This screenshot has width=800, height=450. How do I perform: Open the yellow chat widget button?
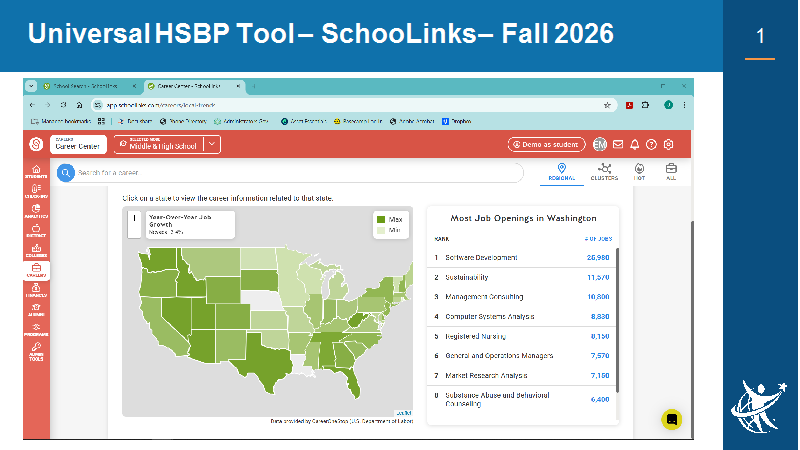671,419
